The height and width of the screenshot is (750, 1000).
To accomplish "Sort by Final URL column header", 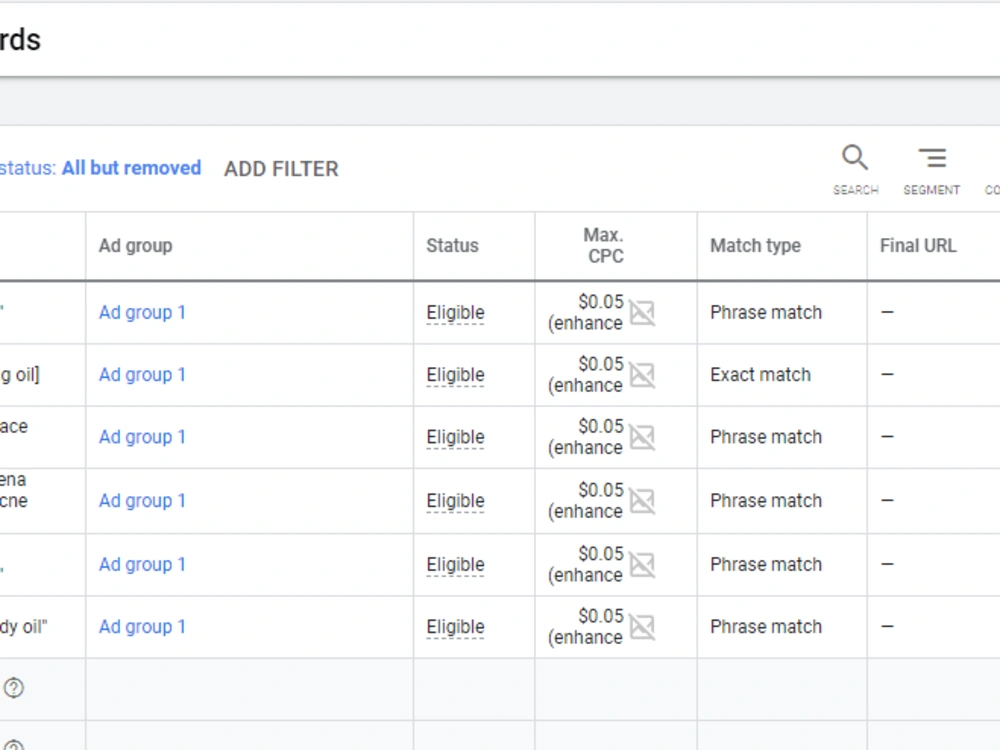I will pyautogui.click(x=918, y=246).
